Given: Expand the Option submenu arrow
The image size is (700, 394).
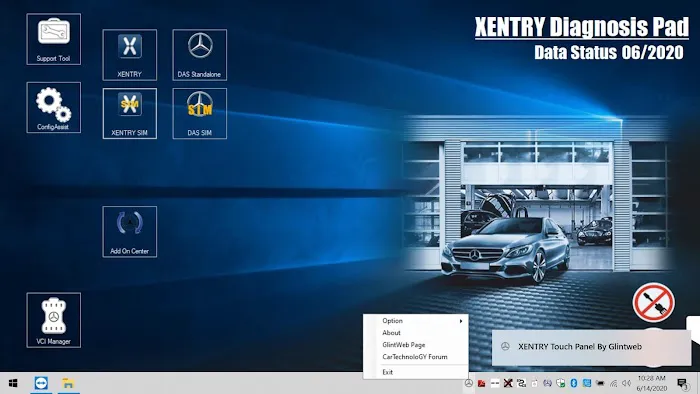Looking at the screenshot, I should pyautogui.click(x=461, y=321).
